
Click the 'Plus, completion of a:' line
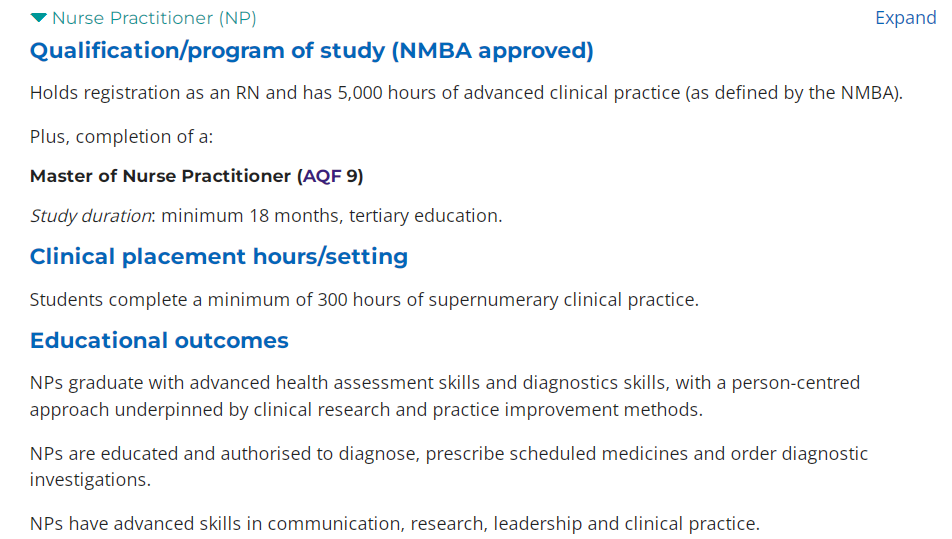121,137
